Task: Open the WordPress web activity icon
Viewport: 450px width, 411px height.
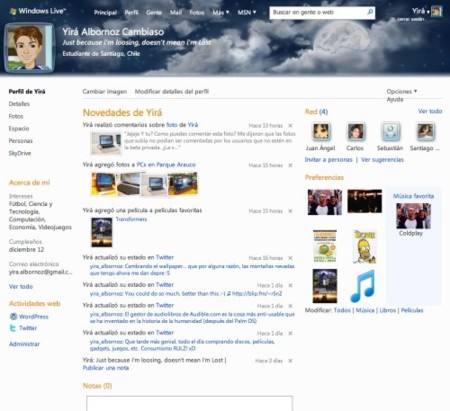Action: pos(13,316)
